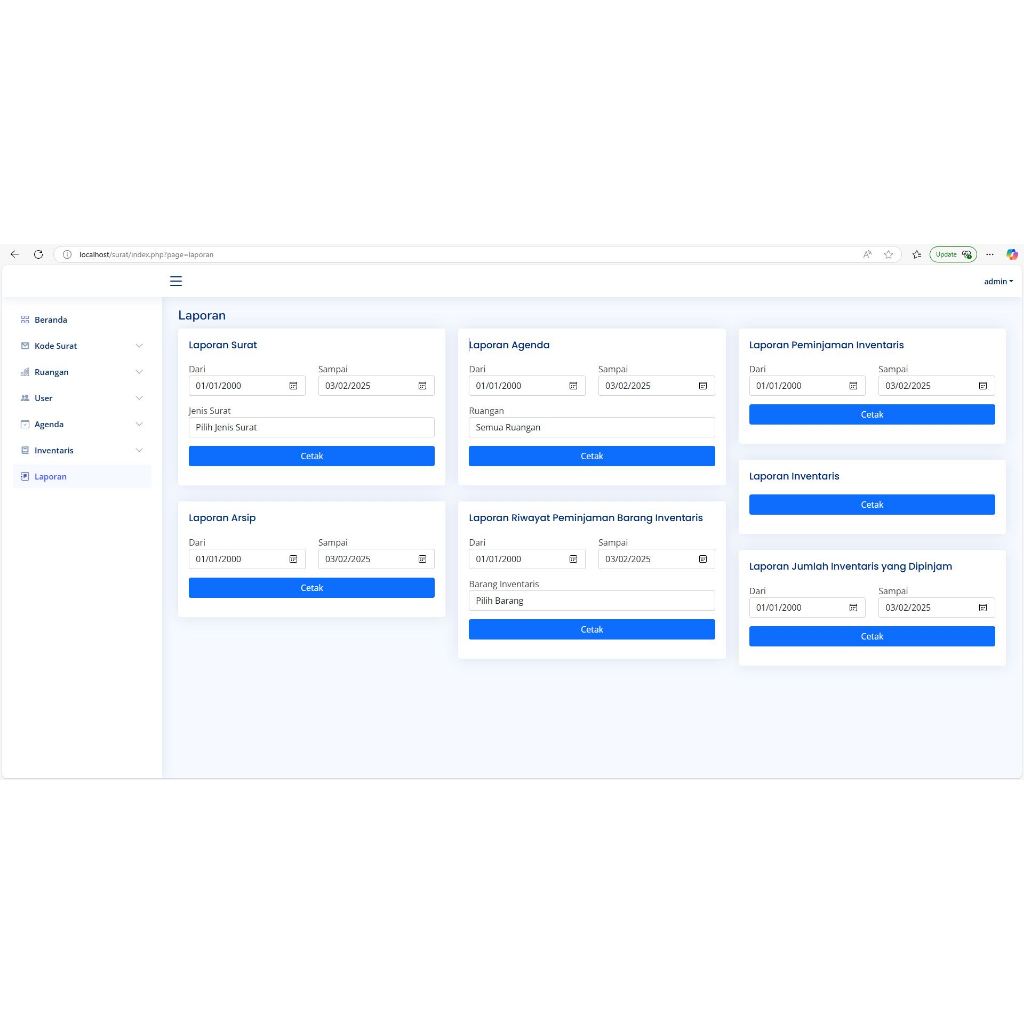
Task: Click Cetak under Laporan Peminjaman Inventaris
Action: click(x=872, y=415)
